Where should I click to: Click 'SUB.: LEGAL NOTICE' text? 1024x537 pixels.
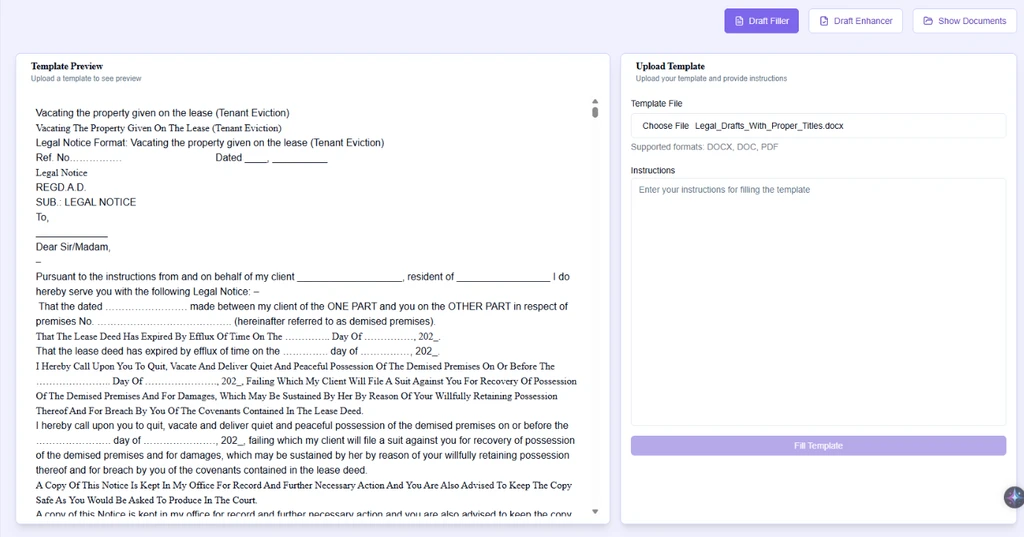point(86,202)
